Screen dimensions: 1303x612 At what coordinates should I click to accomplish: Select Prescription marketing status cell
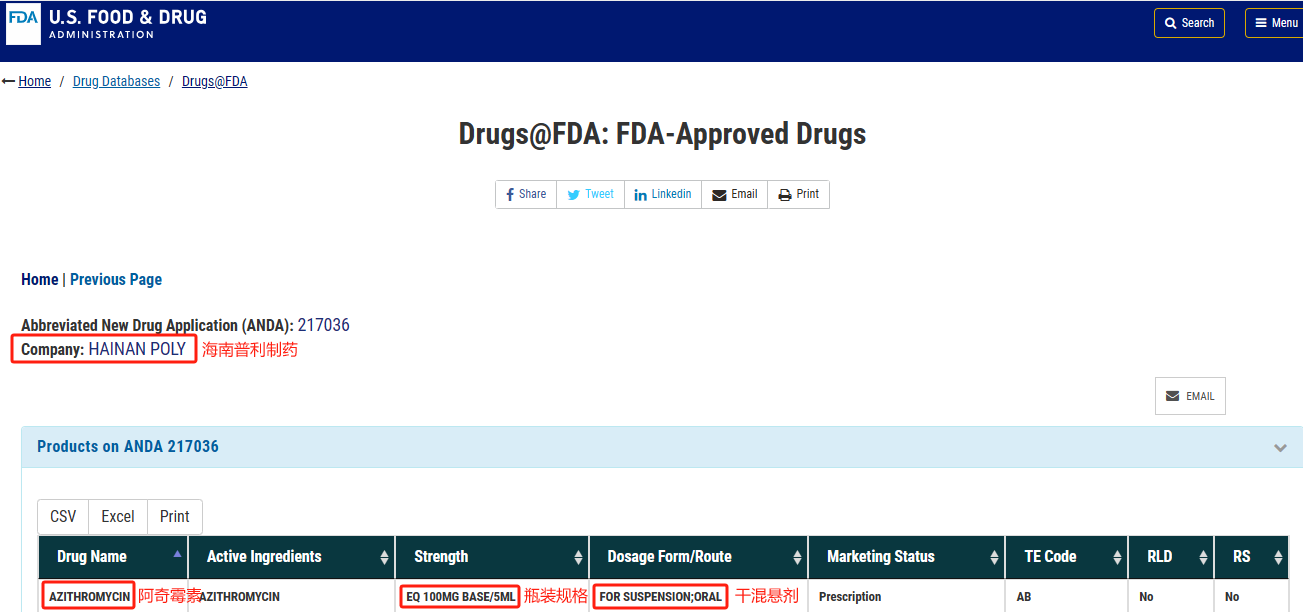click(x=850, y=597)
